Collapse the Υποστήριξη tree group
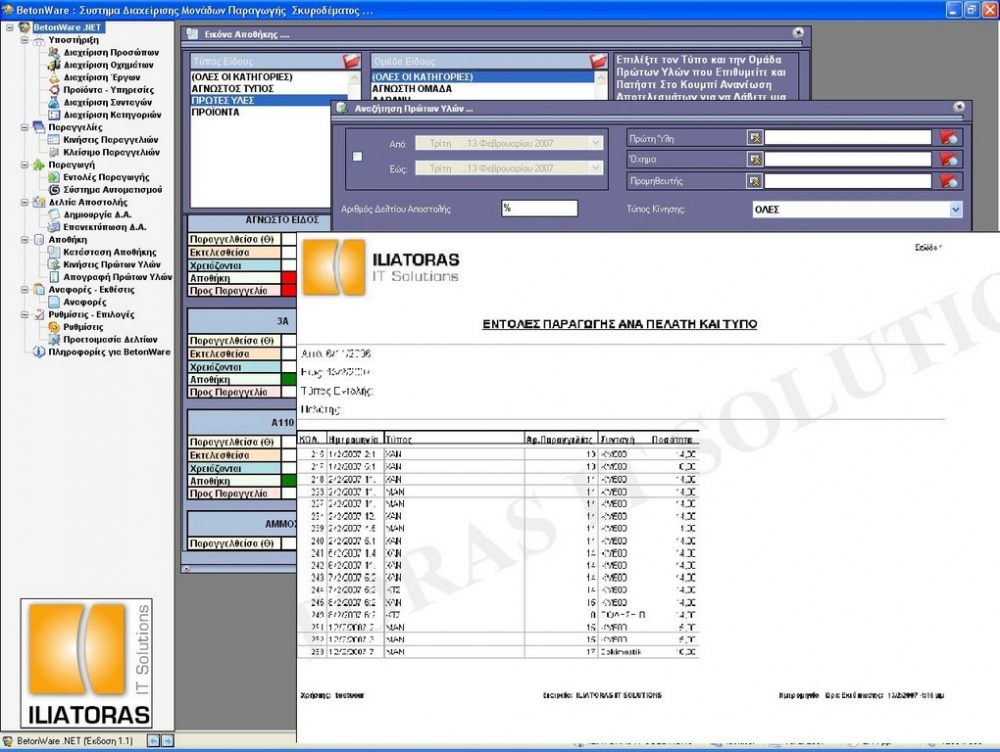The image size is (1000, 752). pyautogui.click(x=24, y=40)
